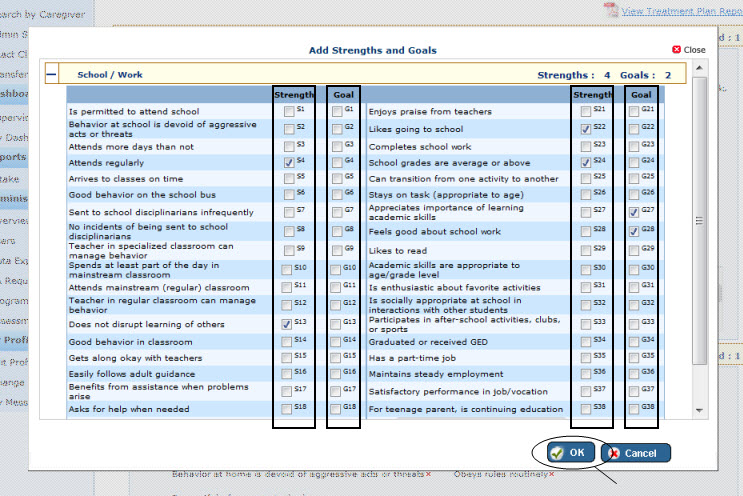Viewport: 743px width, 496px height.
Task: Check S16 Easily follows adult guidance
Action: click(286, 374)
